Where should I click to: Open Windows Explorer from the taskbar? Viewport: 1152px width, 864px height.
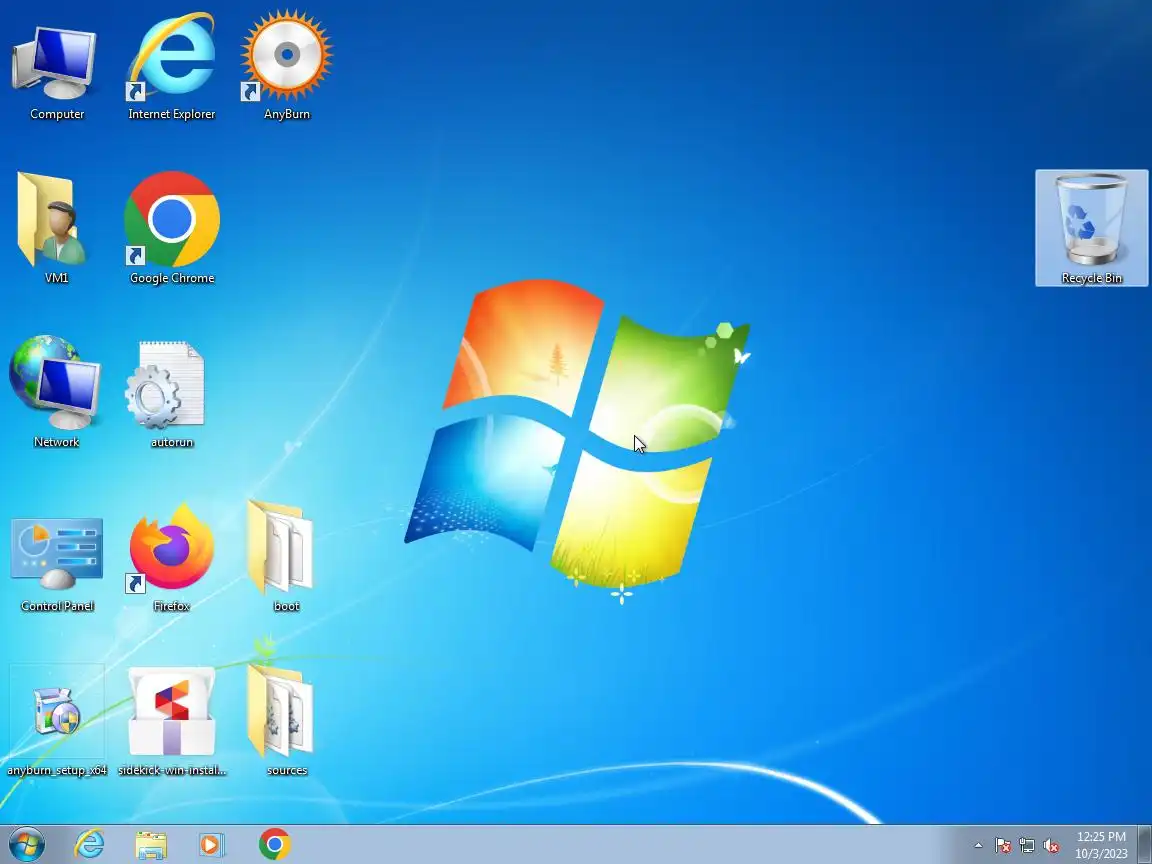151,845
